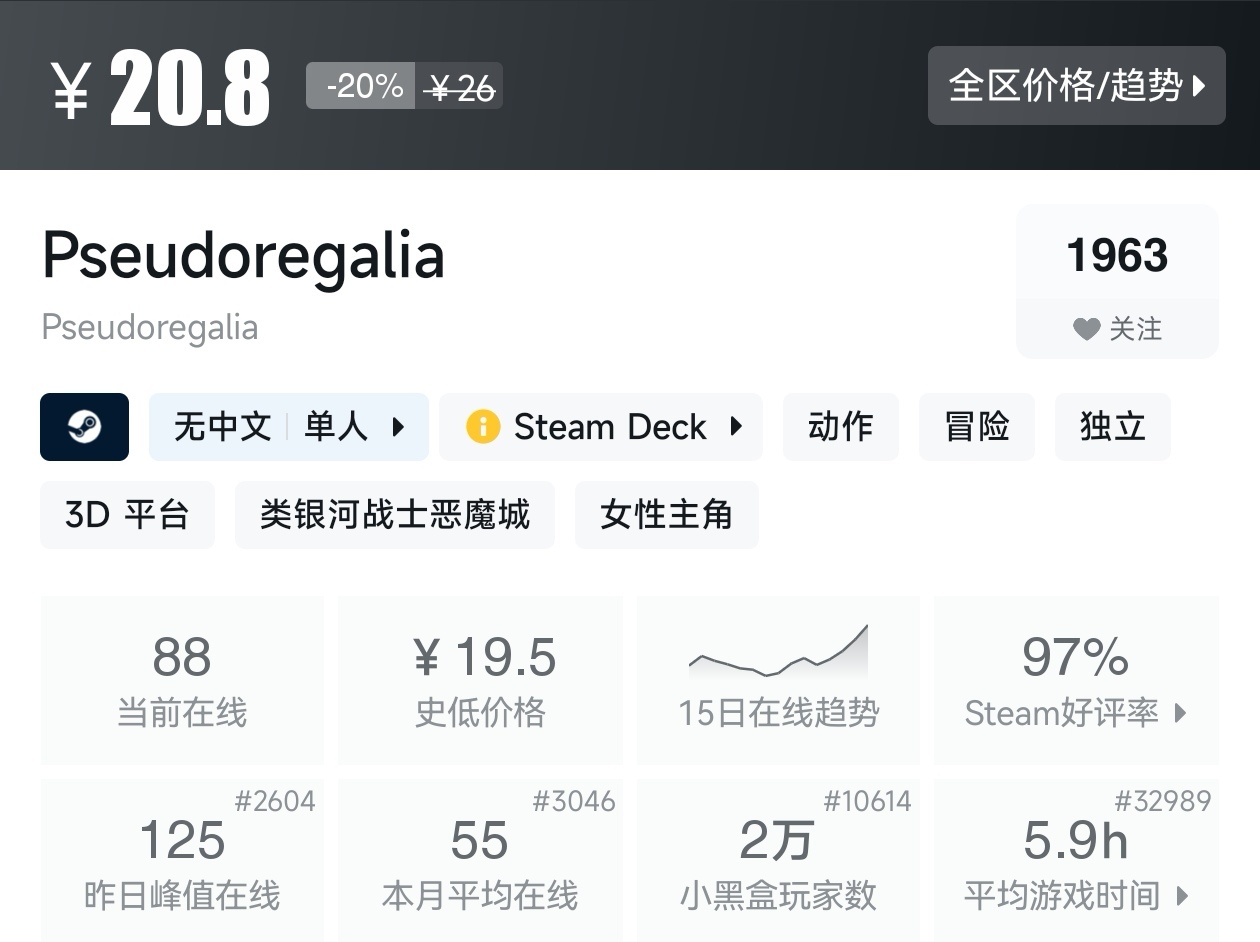Open the 15-day online trend chart
The image size is (1260, 942).
pos(778,680)
